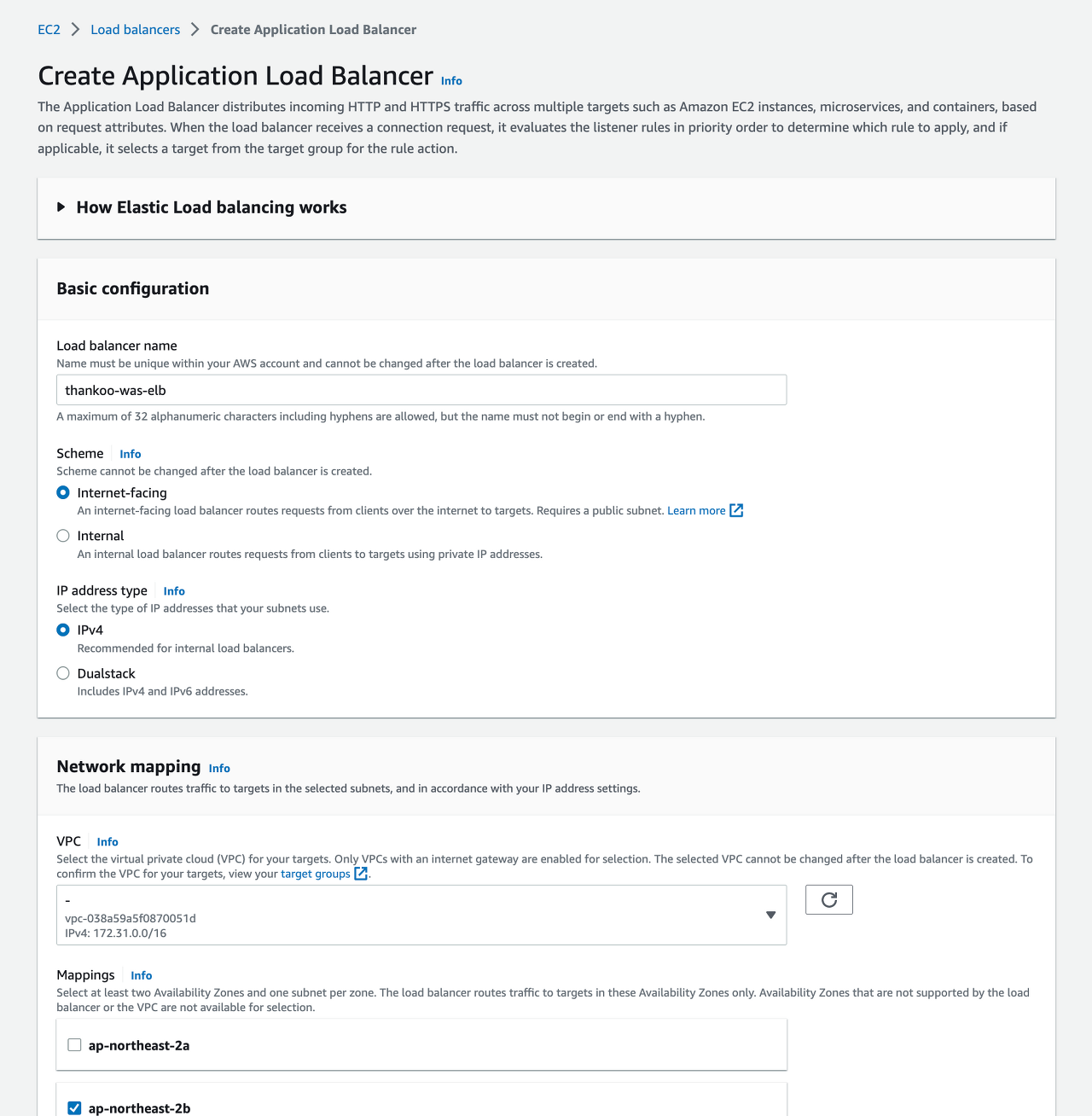
Task: Open the VPC selection dropdown
Action: coord(421,915)
